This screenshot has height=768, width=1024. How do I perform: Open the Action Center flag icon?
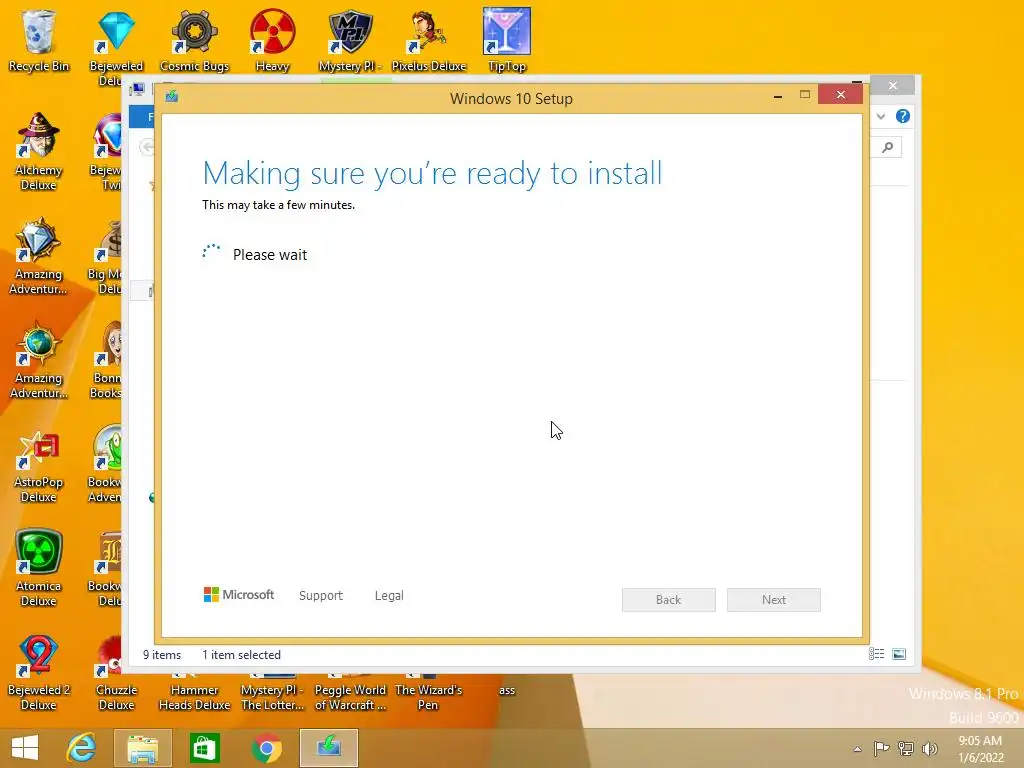(882, 748)
